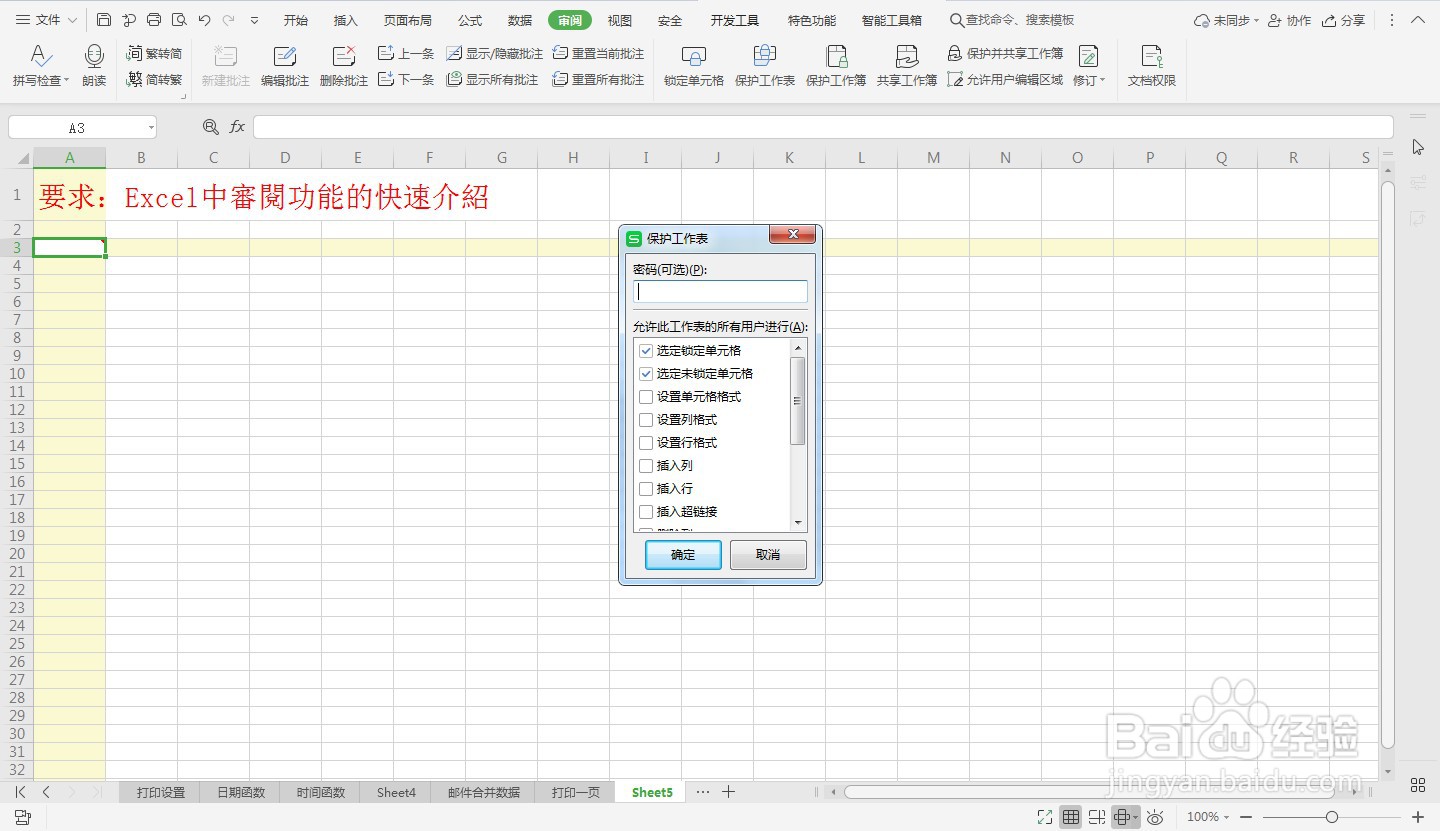1440x831 pixels.
Task: Click 允许用户编辑区域
Action: (1005, 80)
